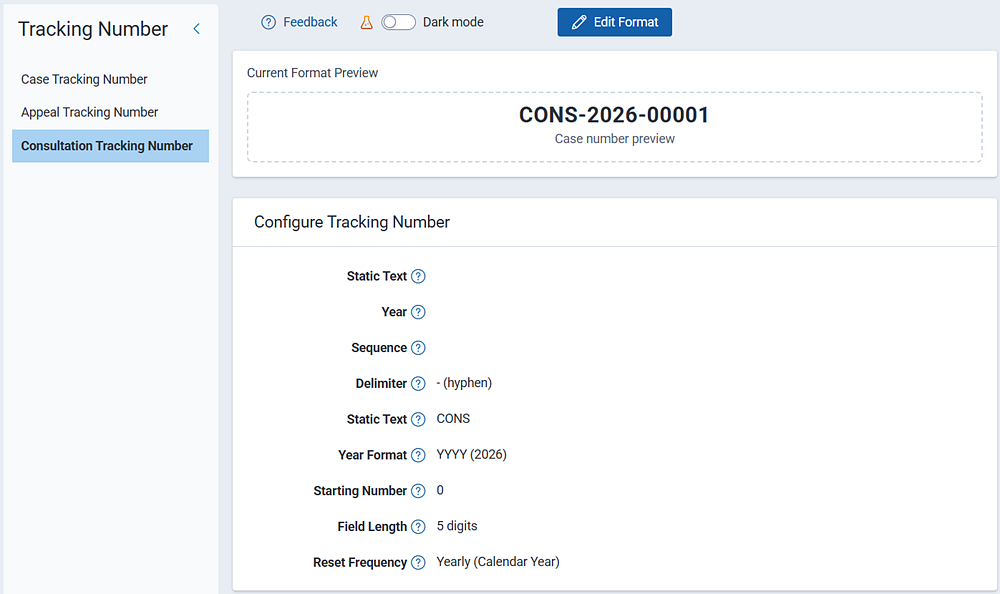Open help icon beside first Static Text
This screenshot has height=594, width=1000.
(418, 276)
